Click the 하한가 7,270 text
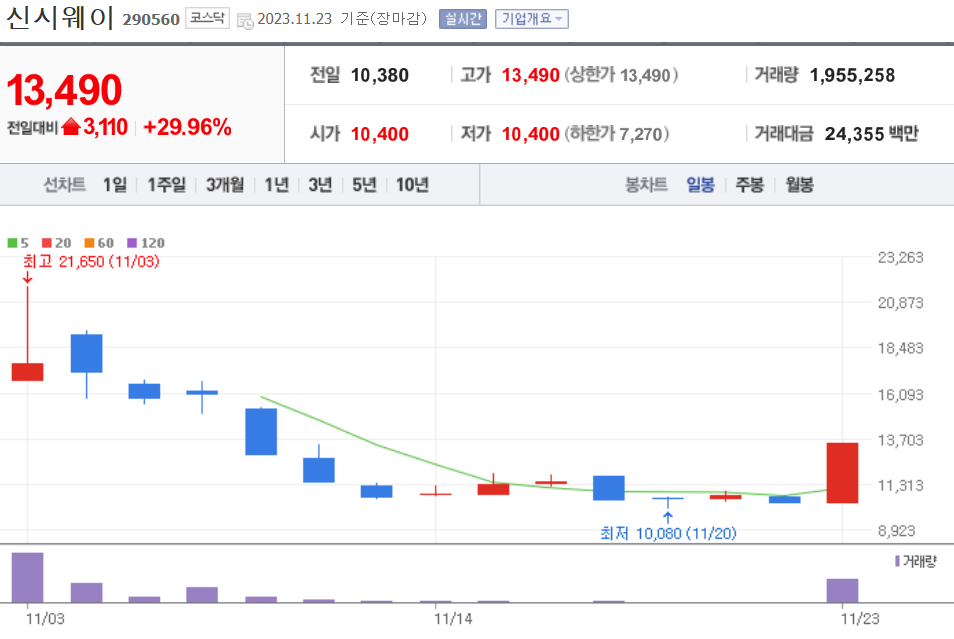Viewport: 954px width, 639px height. (x=617, y=134)
